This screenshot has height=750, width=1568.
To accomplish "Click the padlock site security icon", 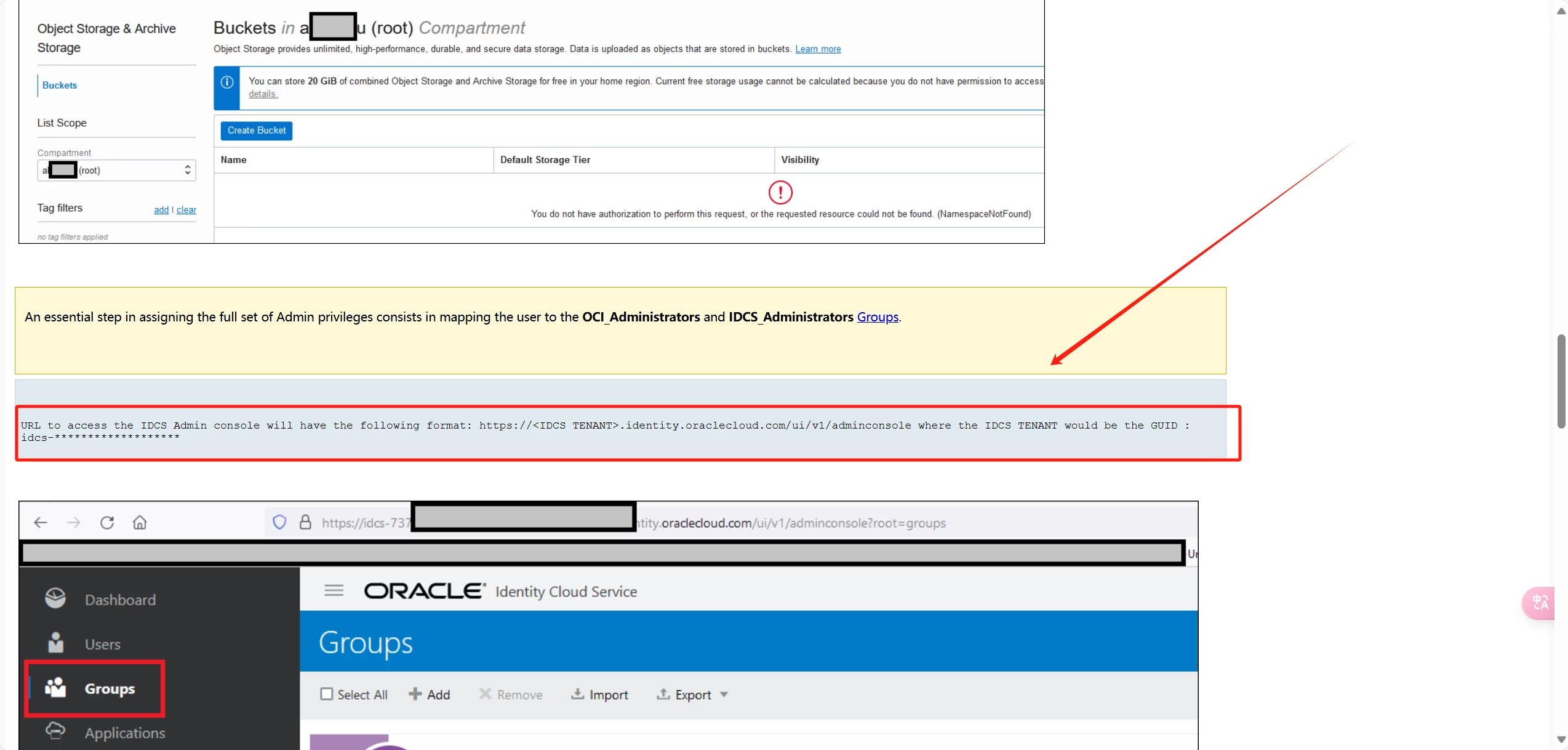I will coord(305,523).
